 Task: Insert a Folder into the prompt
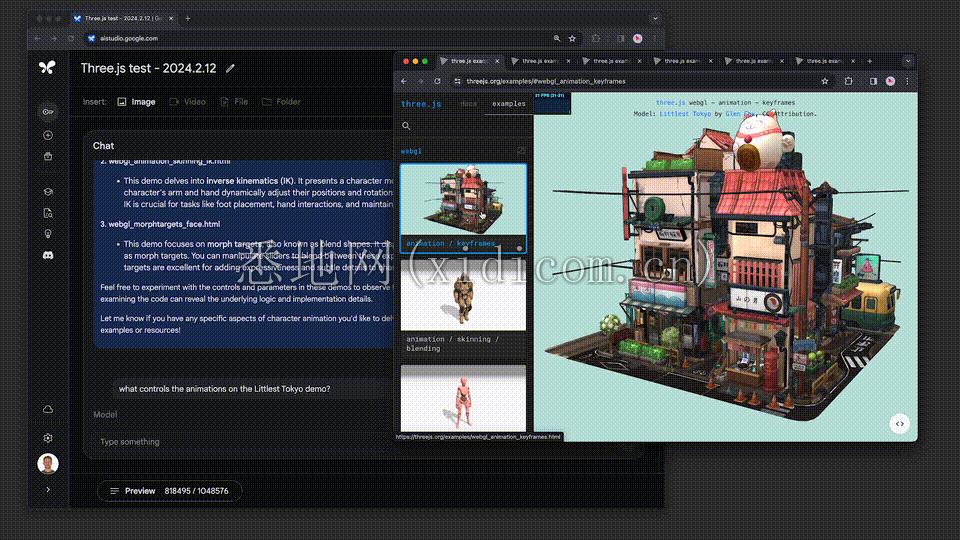tap(281, 102)
